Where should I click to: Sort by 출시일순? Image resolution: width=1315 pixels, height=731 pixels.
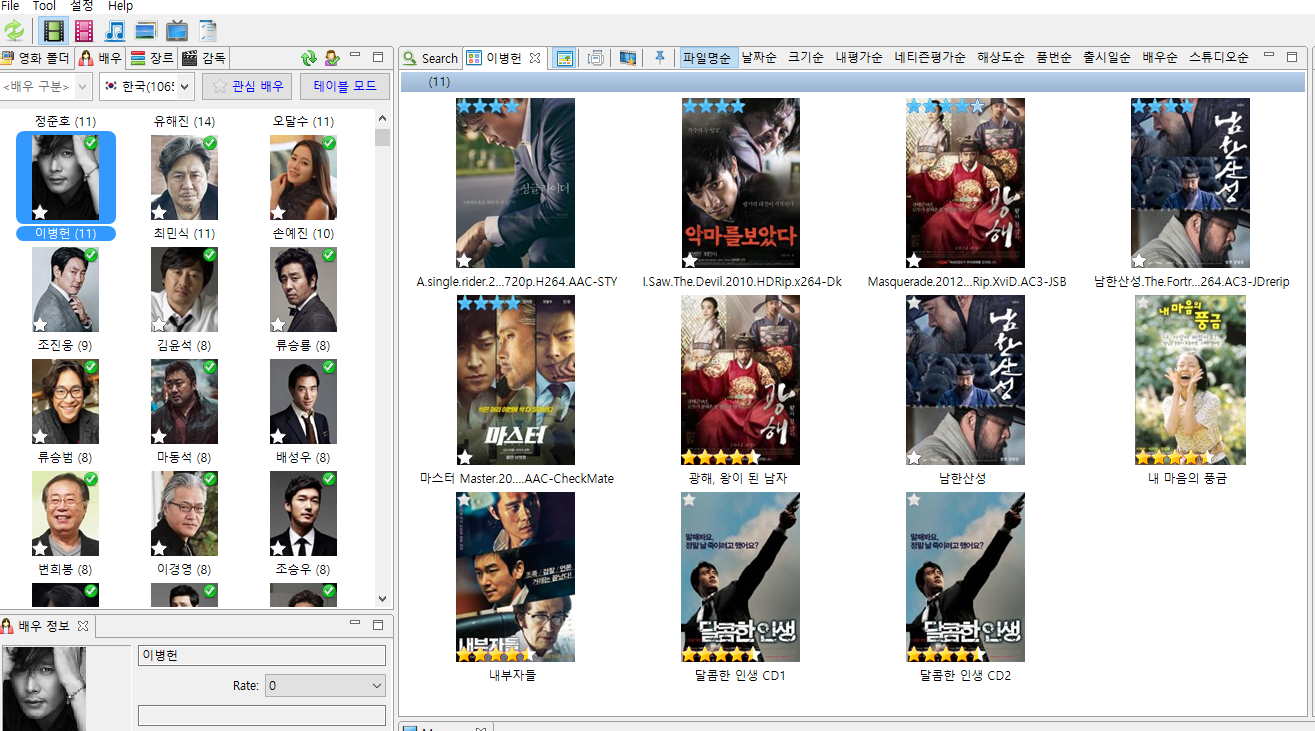coord(1107,58)
